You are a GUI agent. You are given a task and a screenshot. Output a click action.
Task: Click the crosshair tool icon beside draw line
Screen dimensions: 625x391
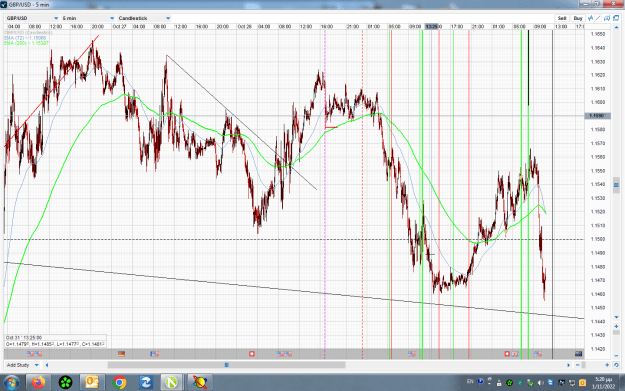click(x=607, y=18)
